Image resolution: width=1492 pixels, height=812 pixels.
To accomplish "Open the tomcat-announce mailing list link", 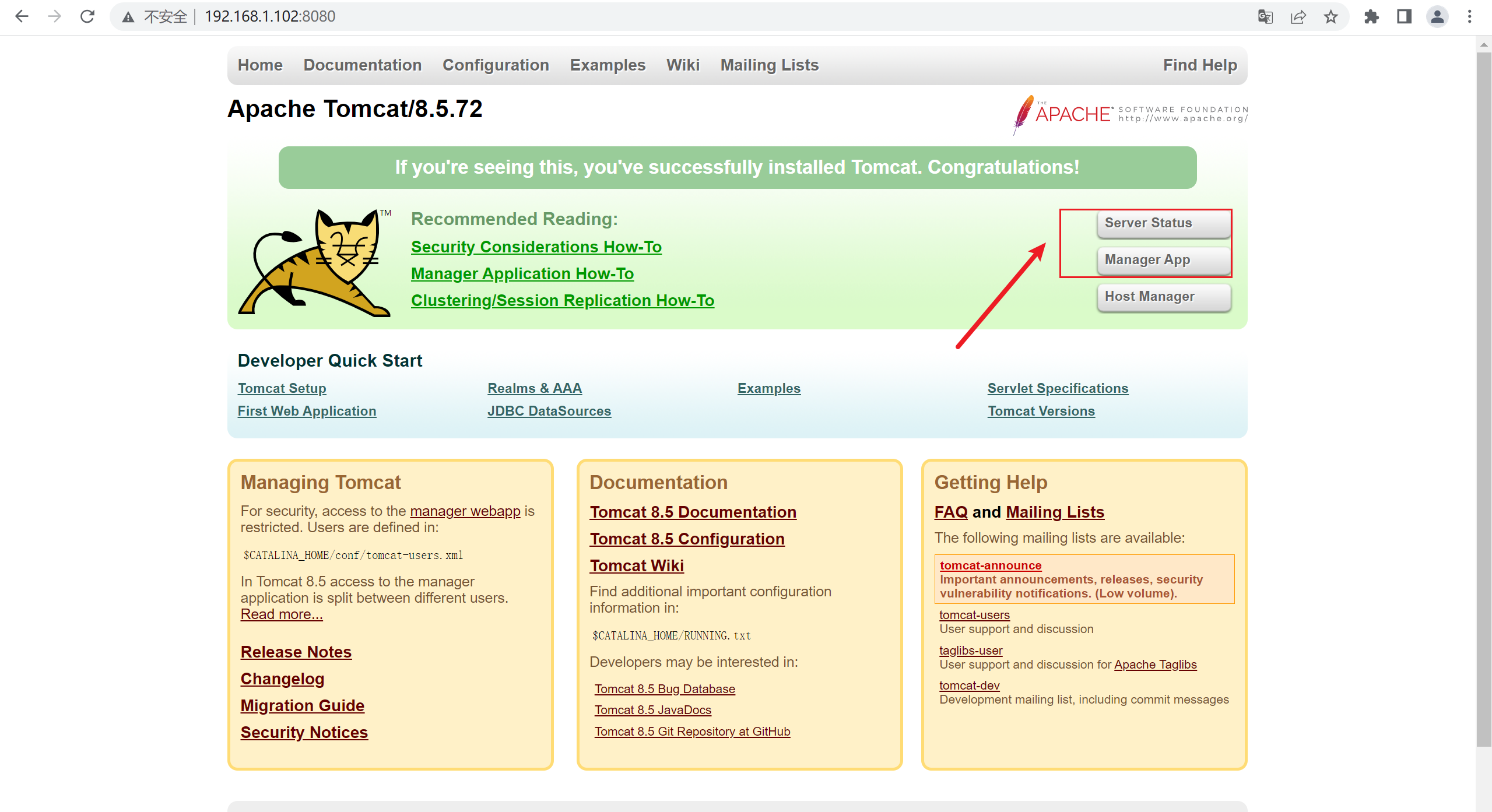I will tap(991, 565).
